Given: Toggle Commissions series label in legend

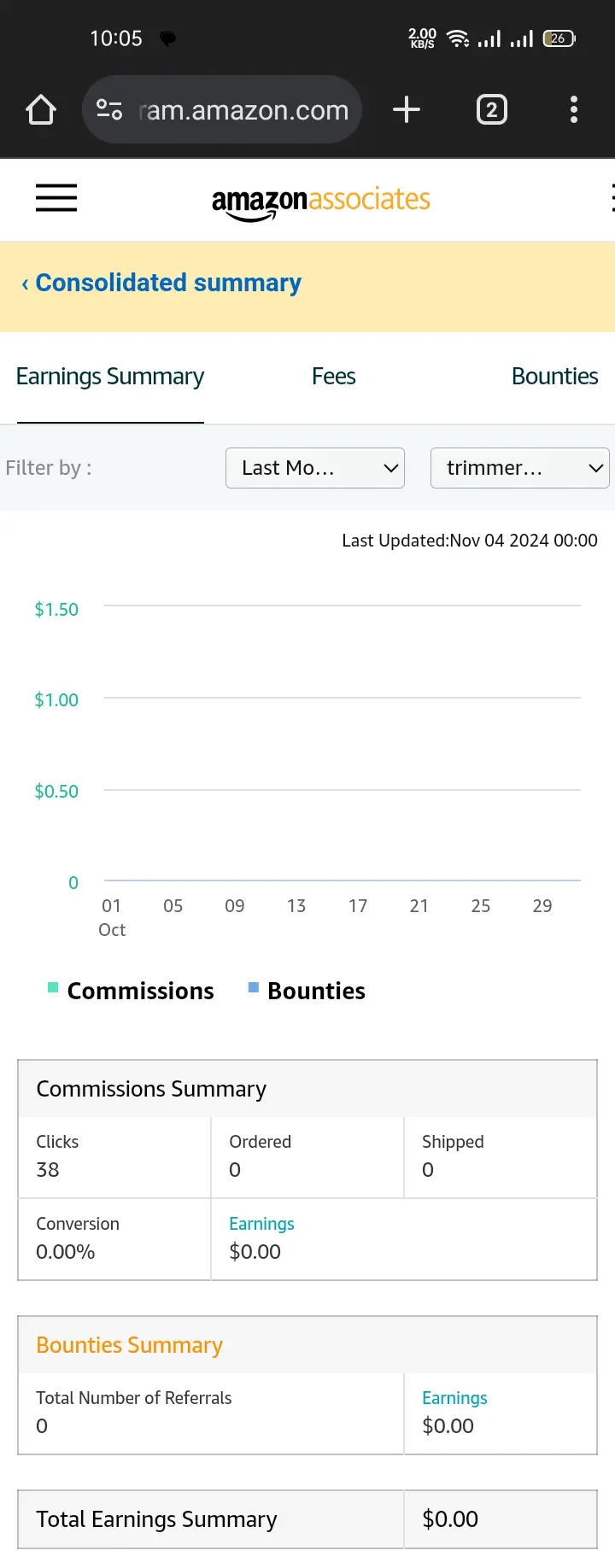Looking at the screenshot, I should click(x=141, y=991).
